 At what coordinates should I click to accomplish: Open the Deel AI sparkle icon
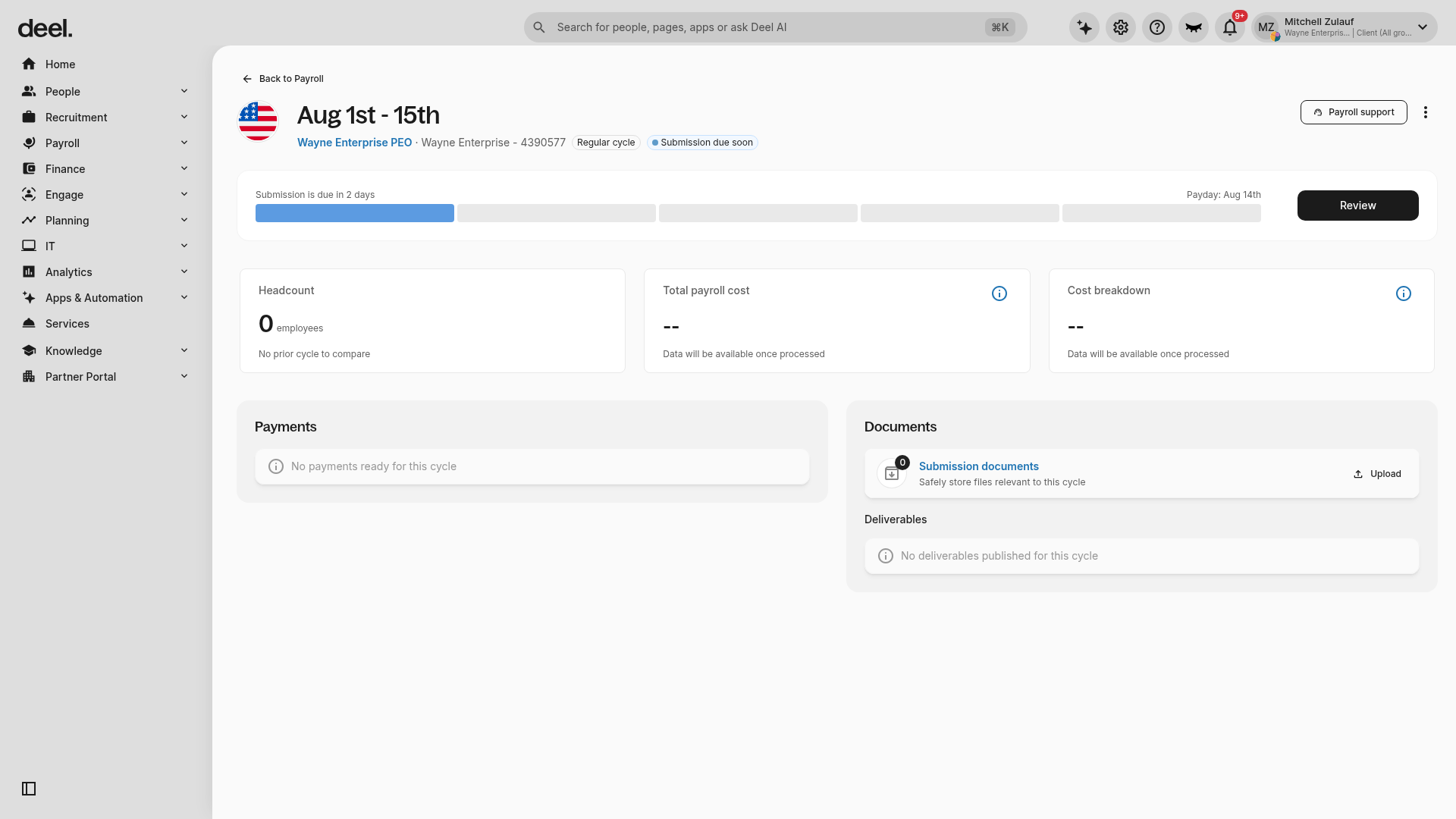coord(1084,27)
